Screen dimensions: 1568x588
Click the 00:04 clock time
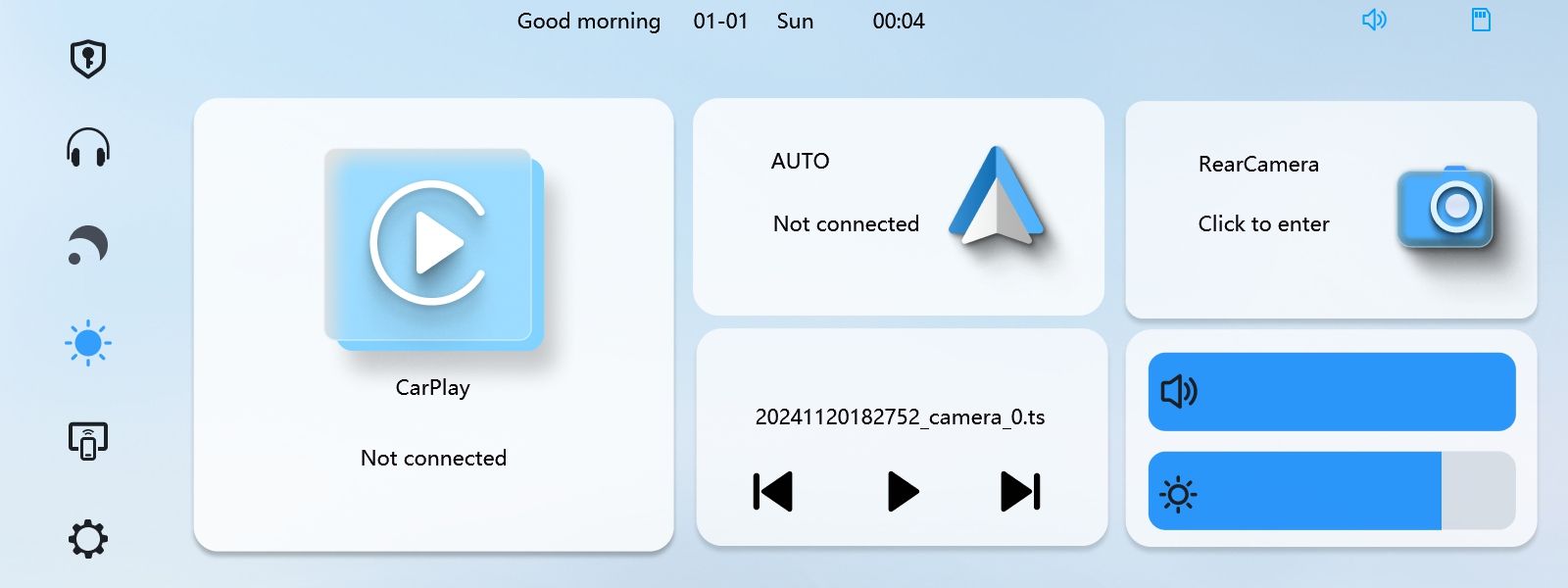(899, 21)
